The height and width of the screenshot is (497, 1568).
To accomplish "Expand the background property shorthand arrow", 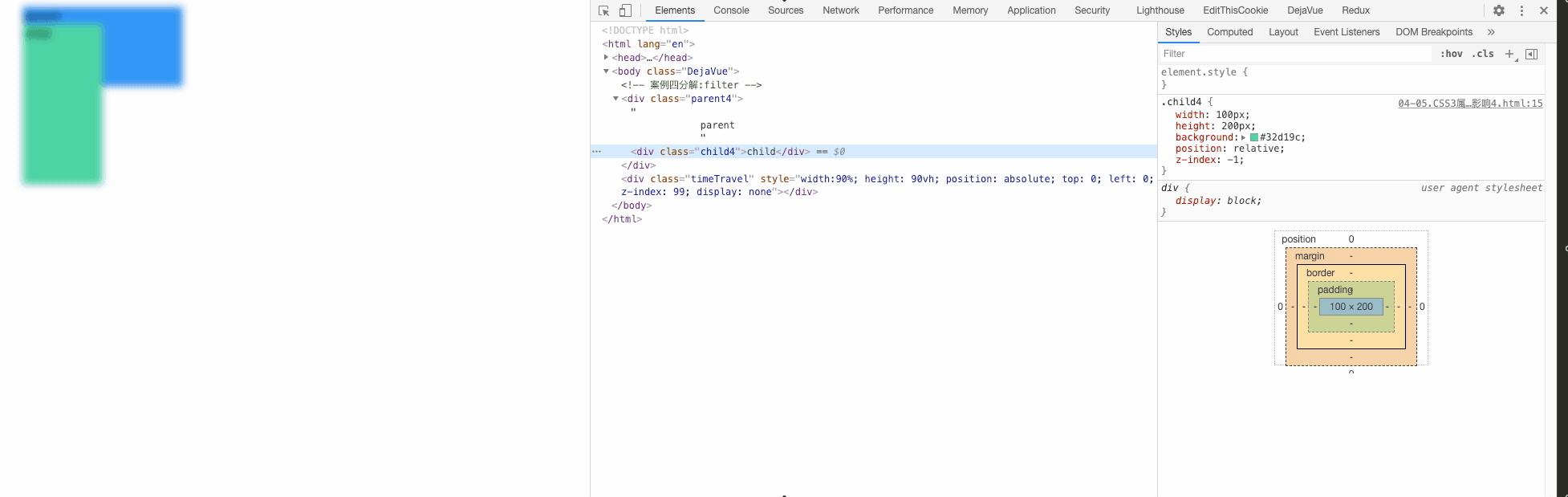I will 1243,137.
